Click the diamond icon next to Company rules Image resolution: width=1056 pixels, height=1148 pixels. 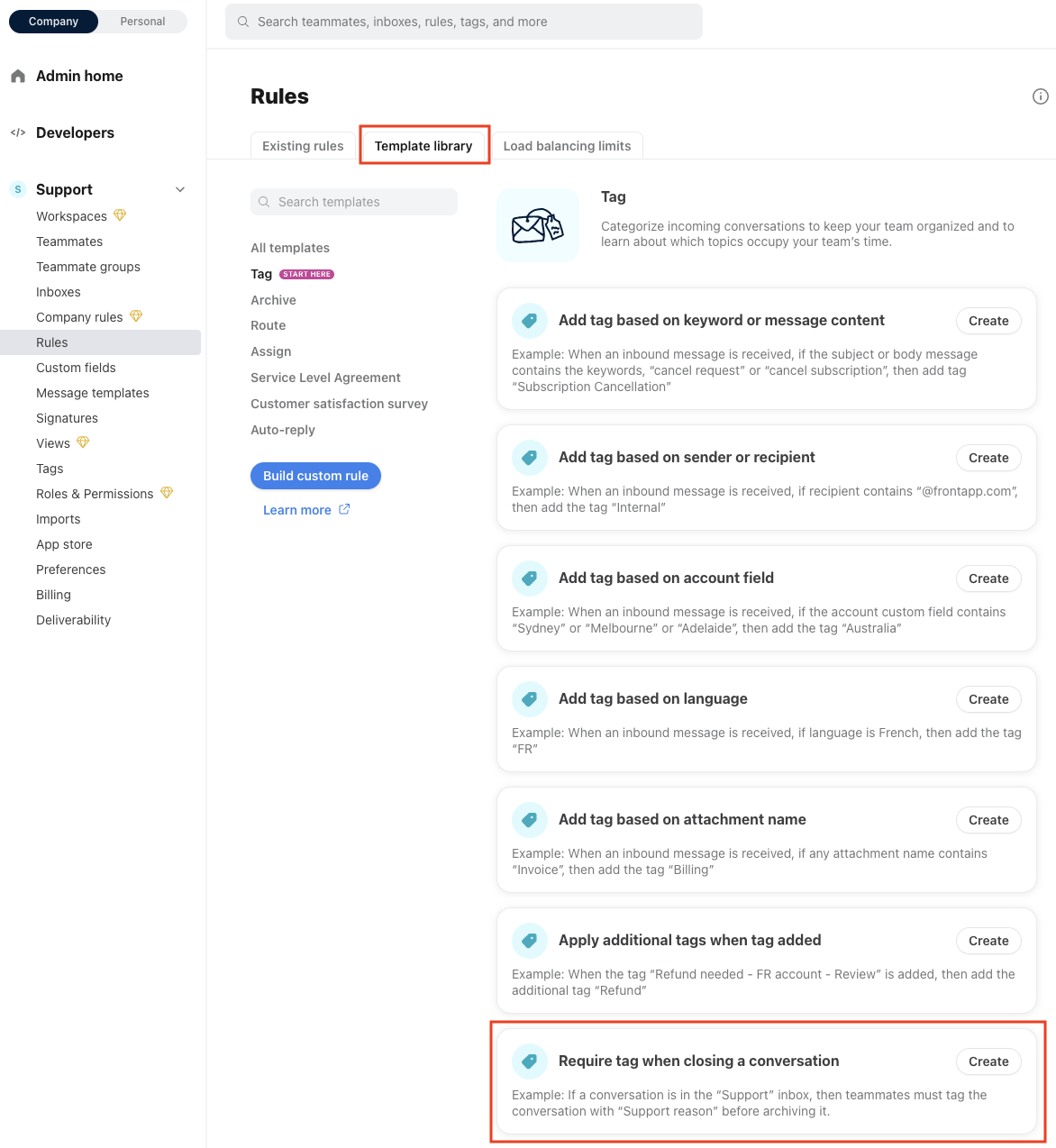coord(136,316)
